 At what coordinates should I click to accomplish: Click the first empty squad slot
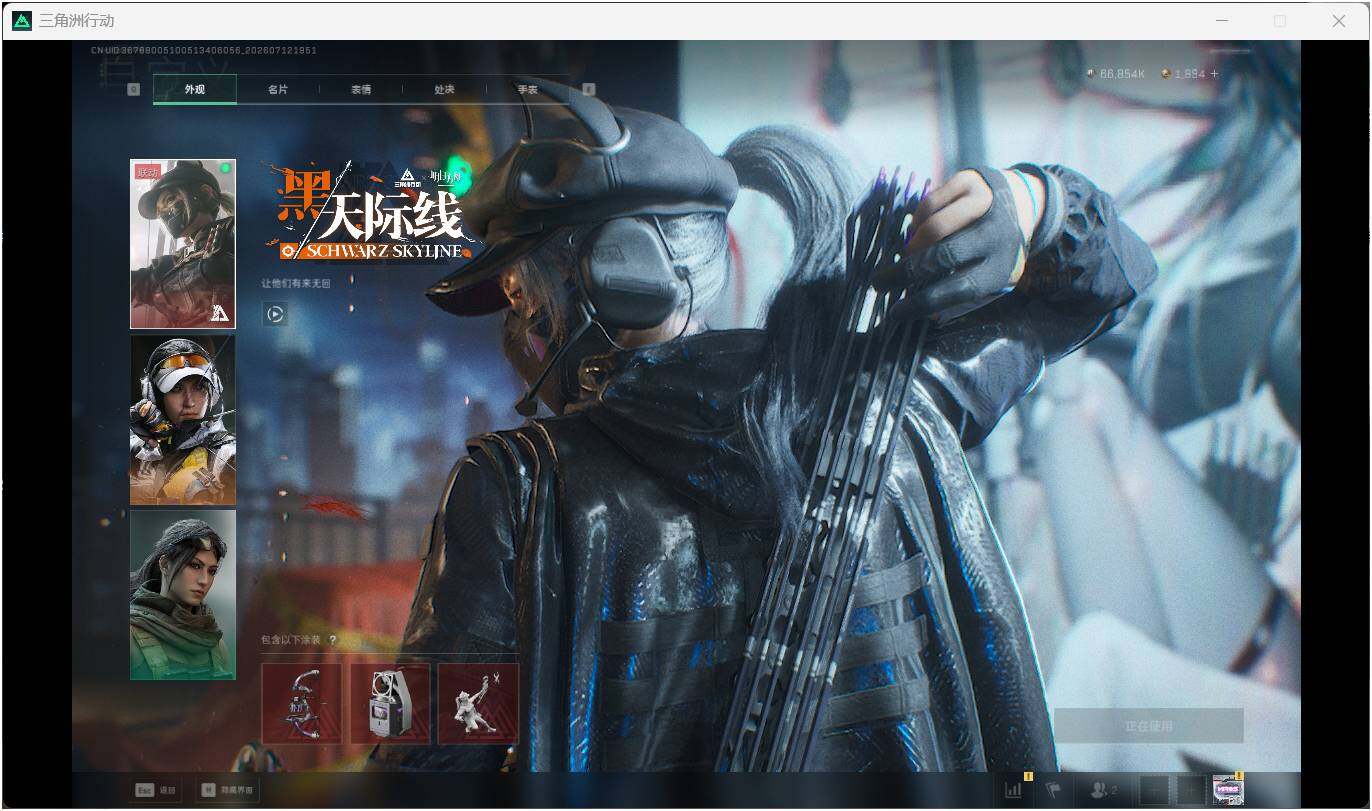(x=1154, y=790)
